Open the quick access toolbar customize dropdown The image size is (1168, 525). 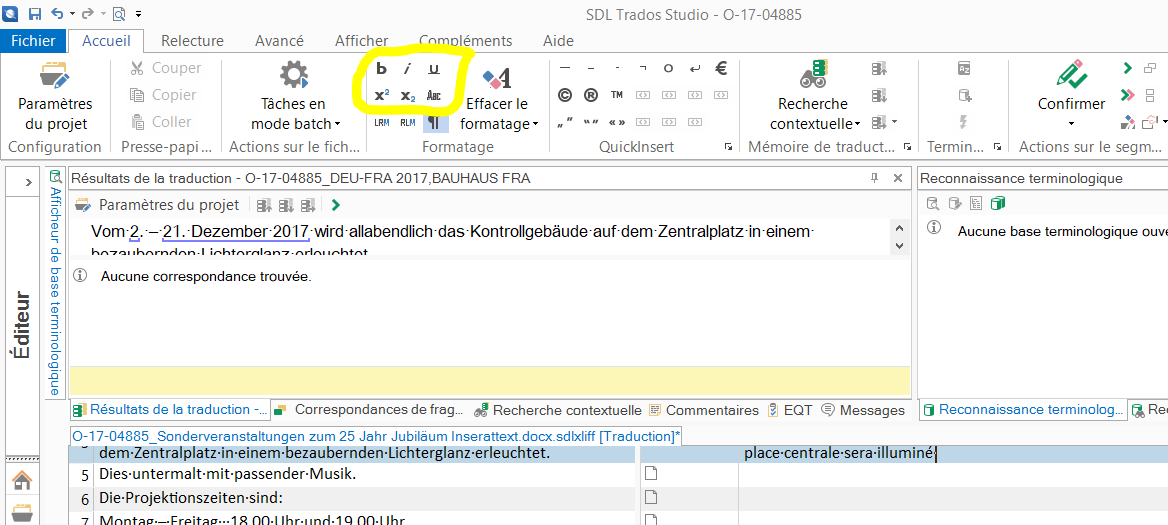pyautogui.click(x=139, y=13)
